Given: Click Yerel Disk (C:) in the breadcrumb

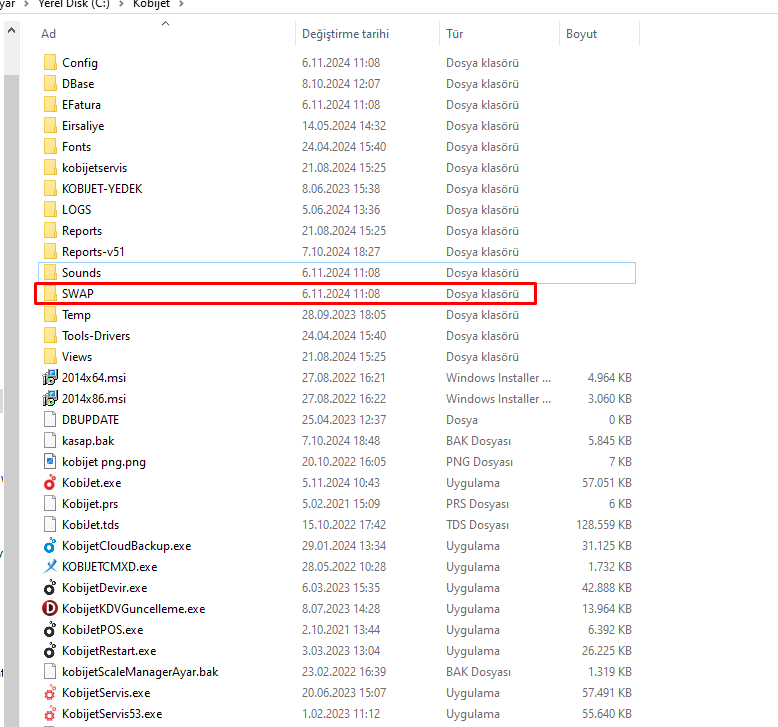Looking at the screenshot, I should point(74,4).
